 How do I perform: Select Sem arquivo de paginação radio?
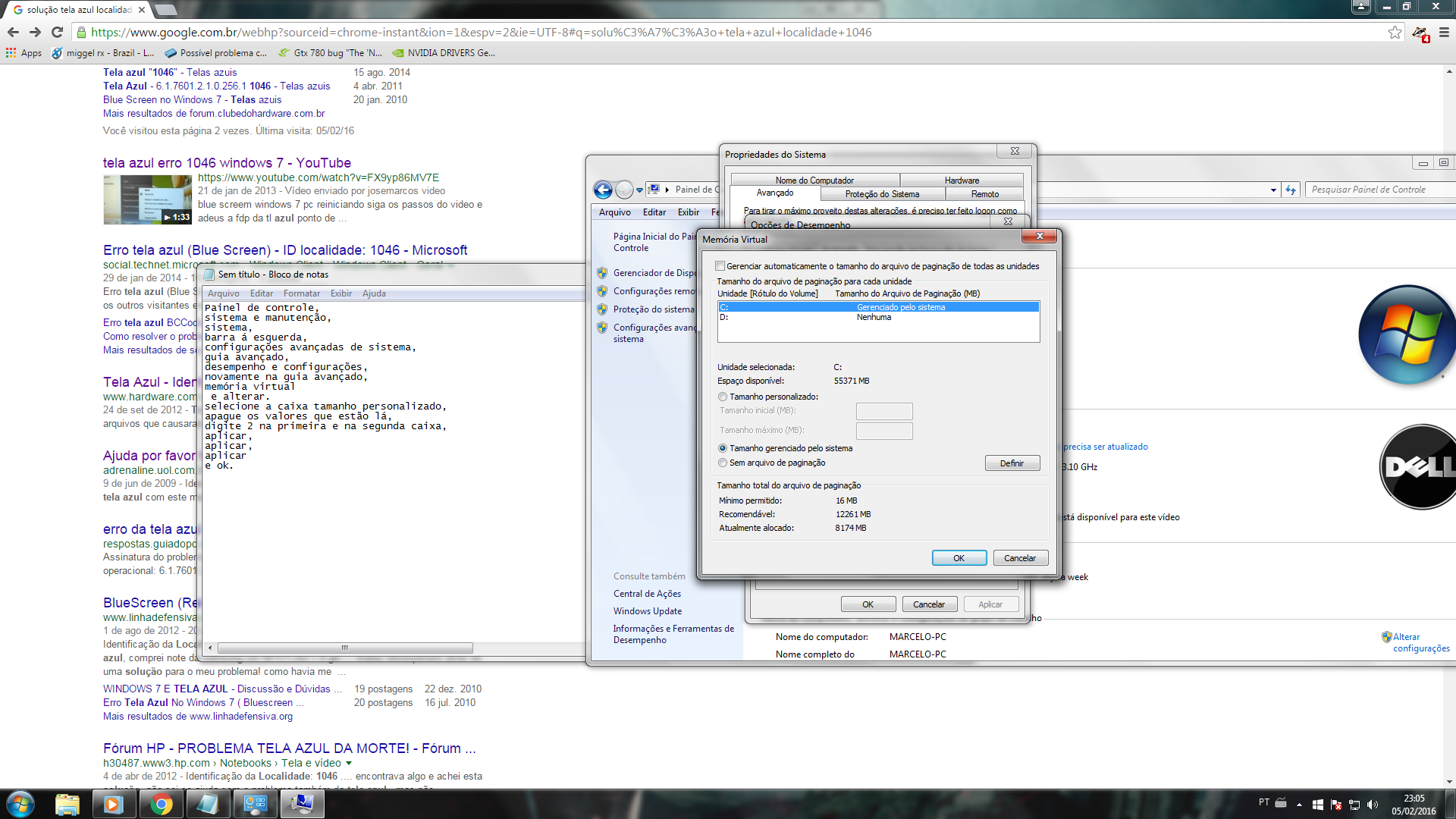coord(723,463)
